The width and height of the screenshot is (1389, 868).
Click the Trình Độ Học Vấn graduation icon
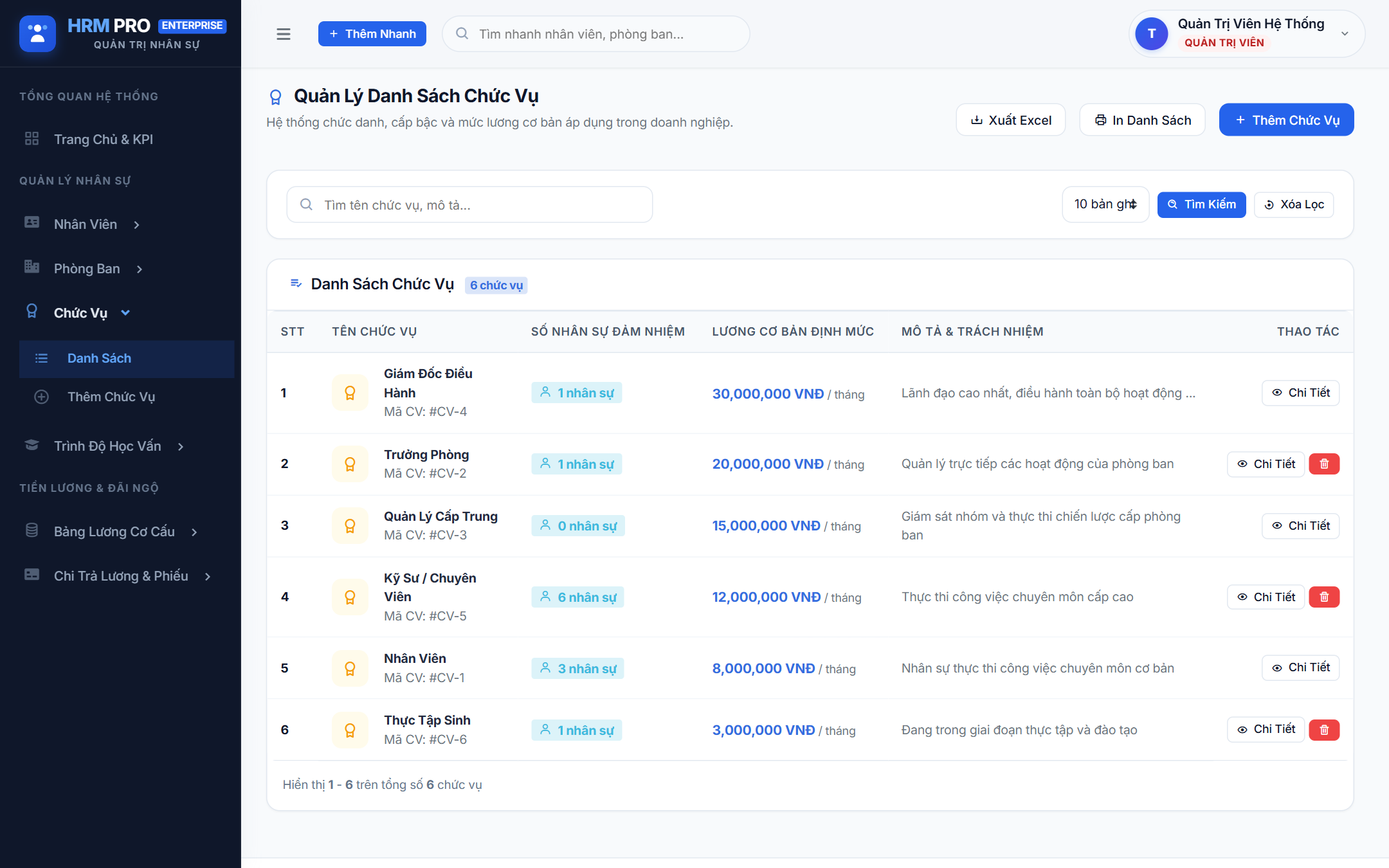click(32, 445)
